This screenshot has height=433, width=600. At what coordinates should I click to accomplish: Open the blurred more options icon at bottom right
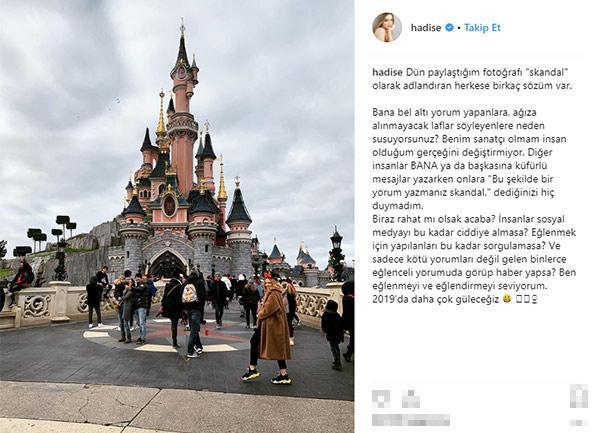579,423
